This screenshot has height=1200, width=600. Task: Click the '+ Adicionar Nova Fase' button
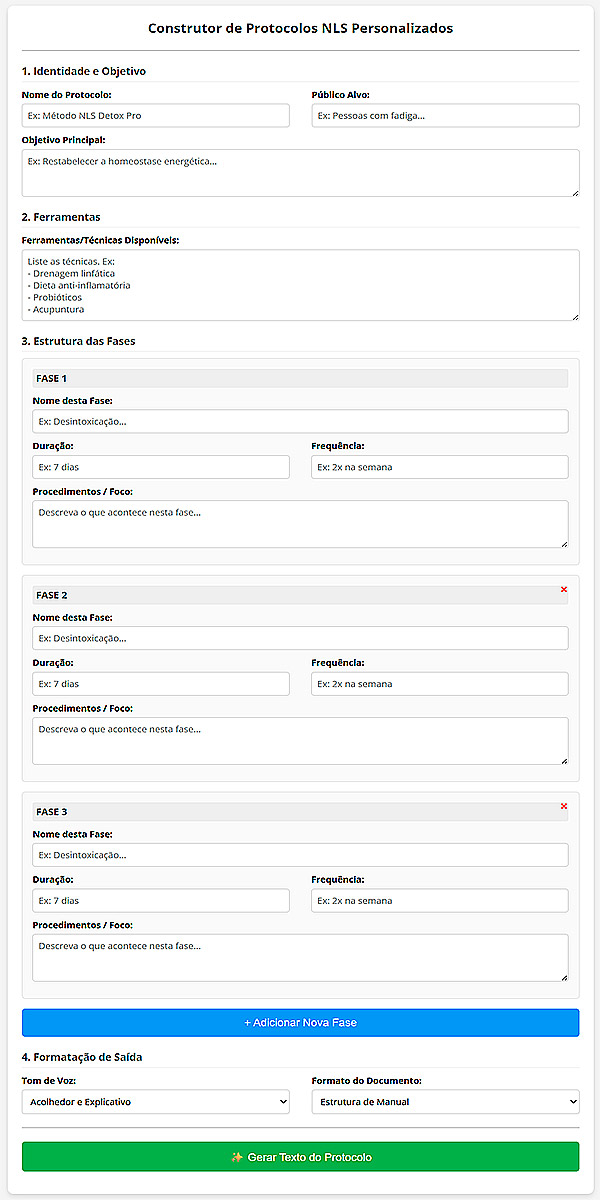(300, 1022)
